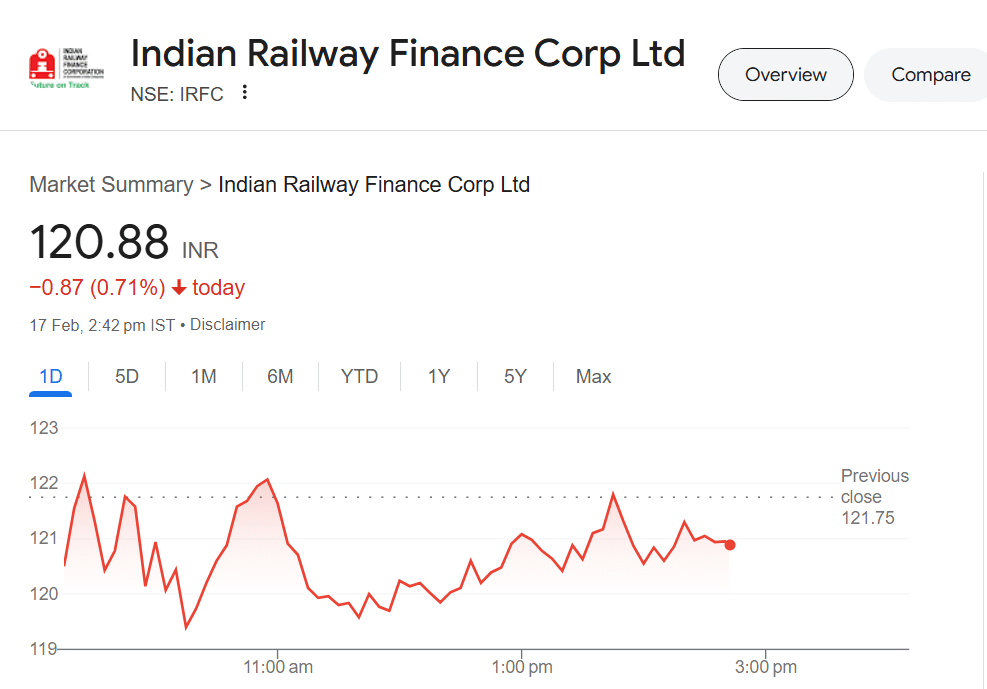The width and height of the screenshot is (987, 689).
Task: Open the 5Y chart range
Action: click(515, 376)
